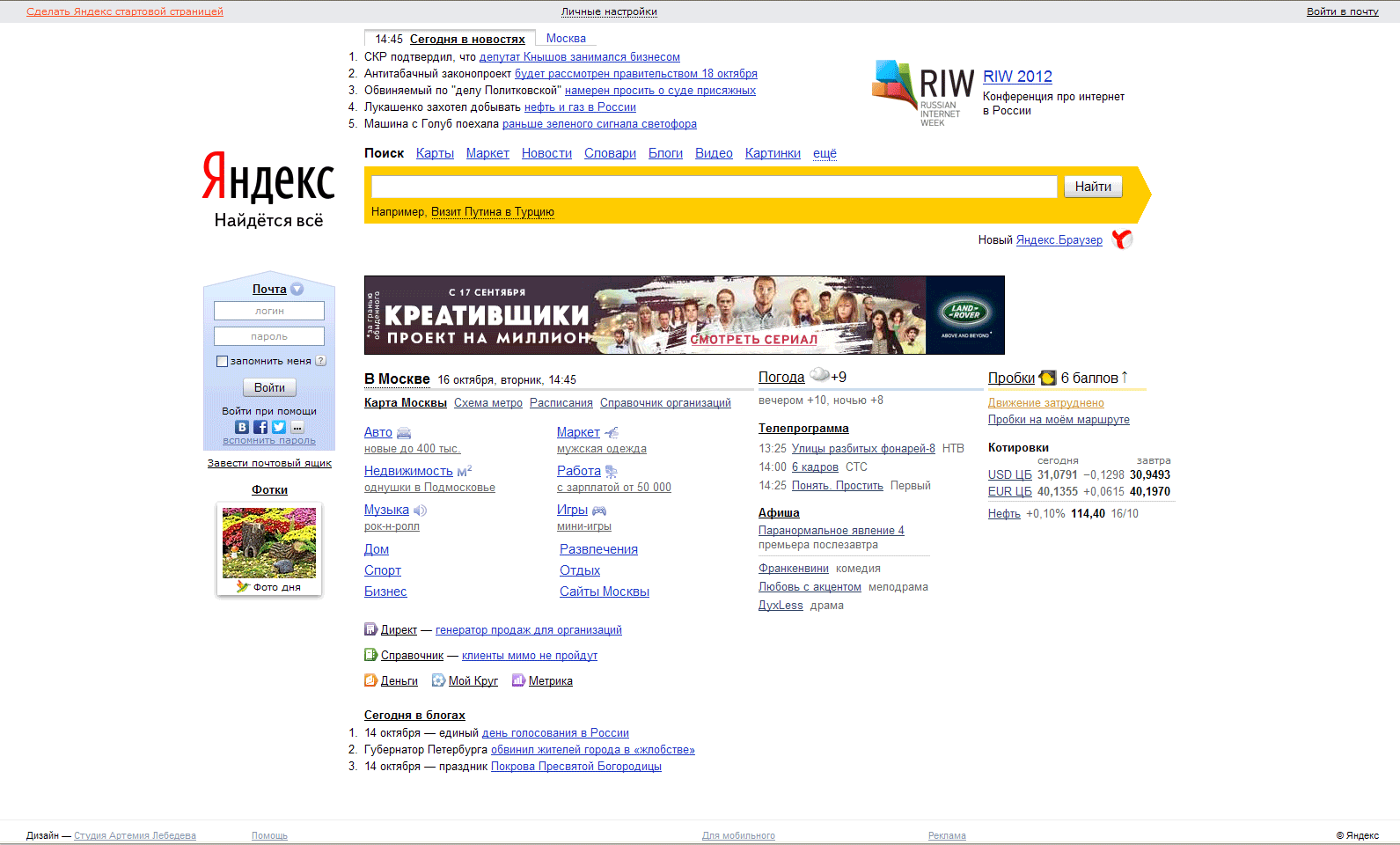The height and width of the screenshot is (845, 1400).
Task: Open Справочник организаций link
Action: point(665,403)
